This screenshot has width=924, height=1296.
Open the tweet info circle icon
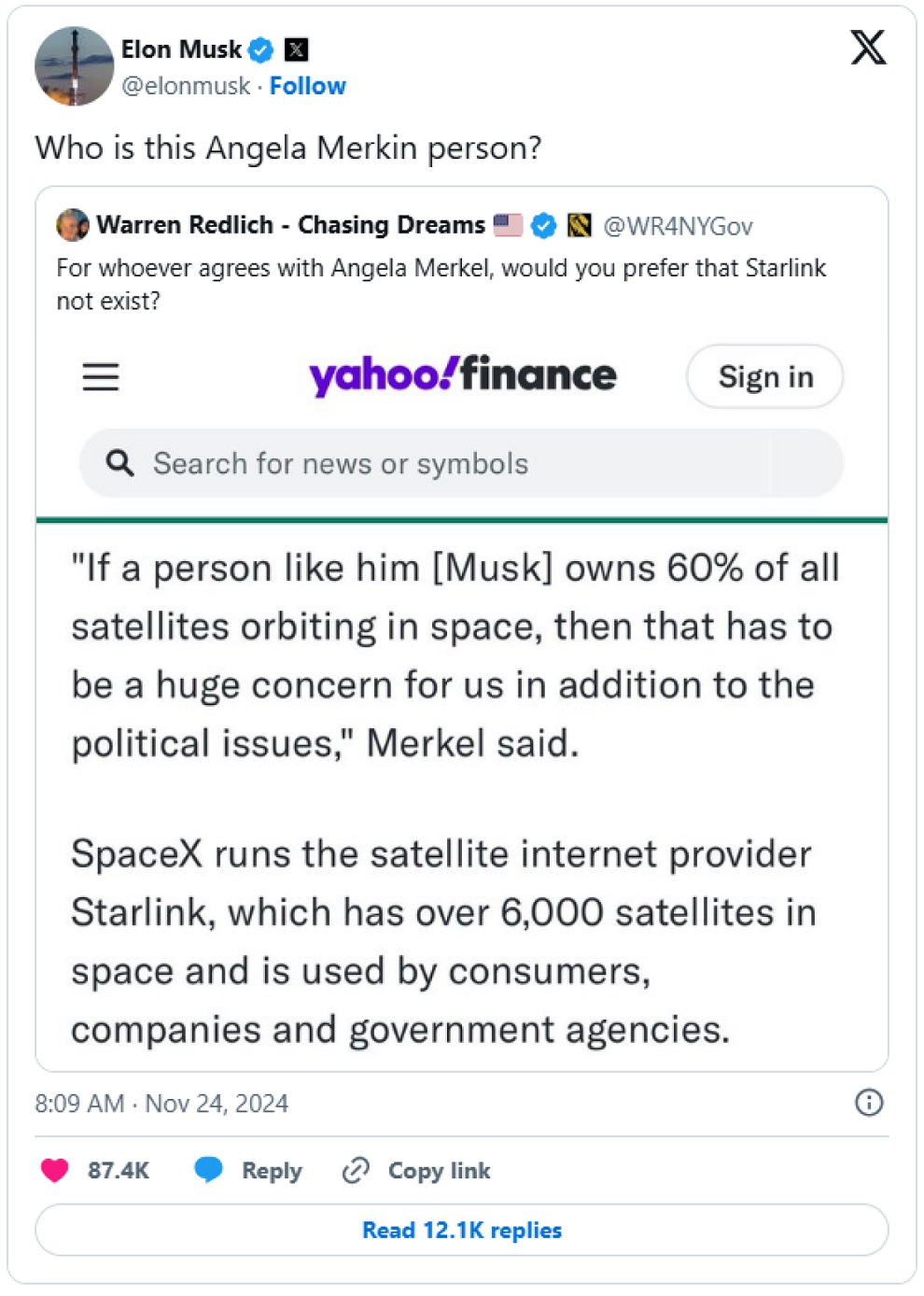pos(868,1103)
